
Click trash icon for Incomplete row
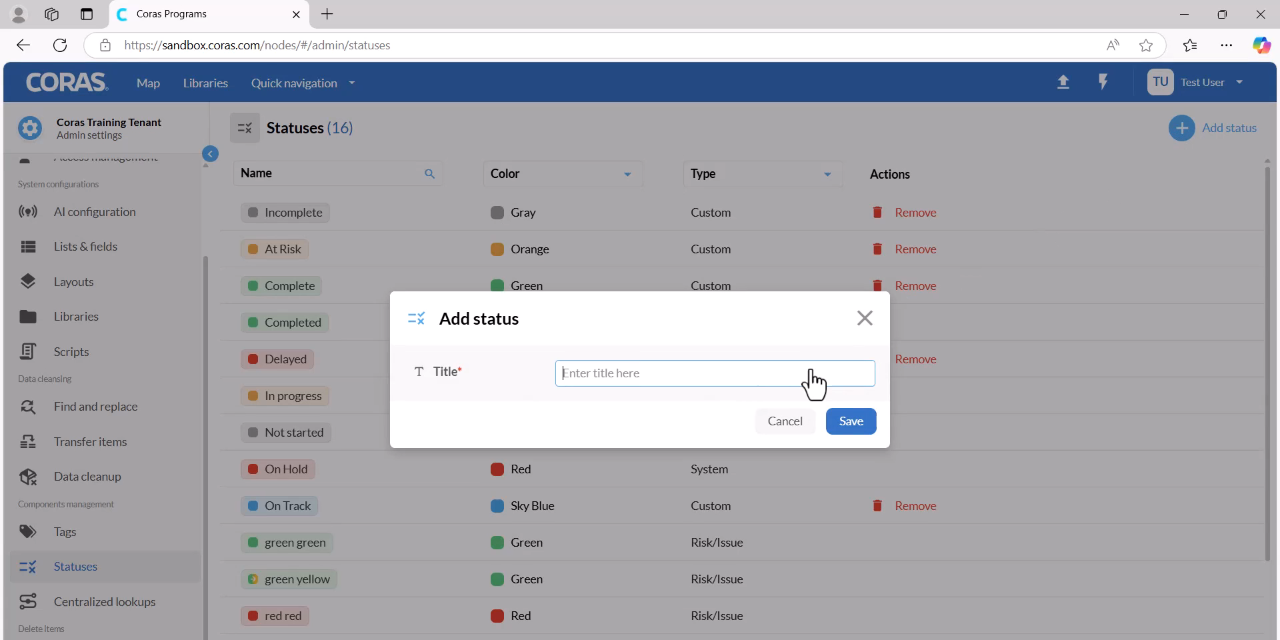coord(878,212)
